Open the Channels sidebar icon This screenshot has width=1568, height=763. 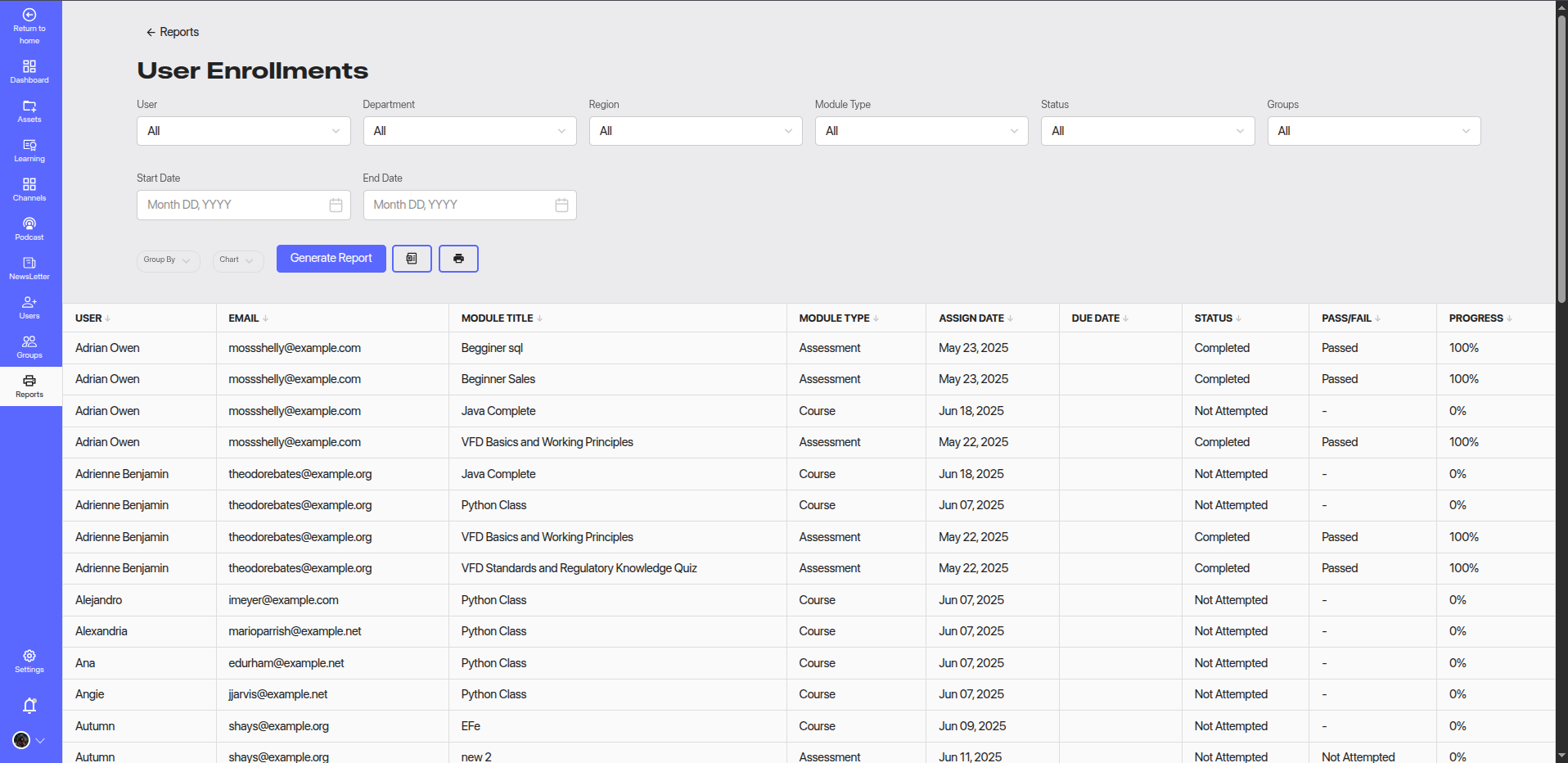tap(29, 190)
